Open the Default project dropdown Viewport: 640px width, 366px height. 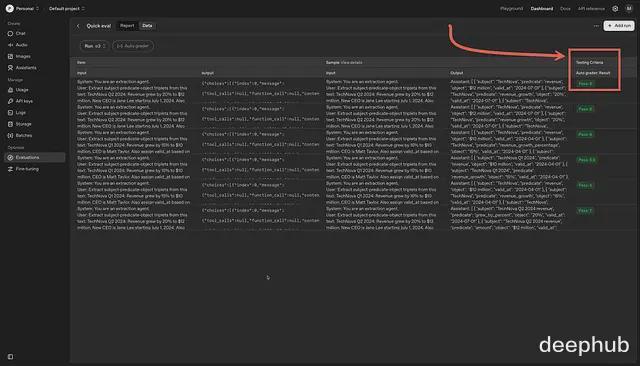click(67, 9)
